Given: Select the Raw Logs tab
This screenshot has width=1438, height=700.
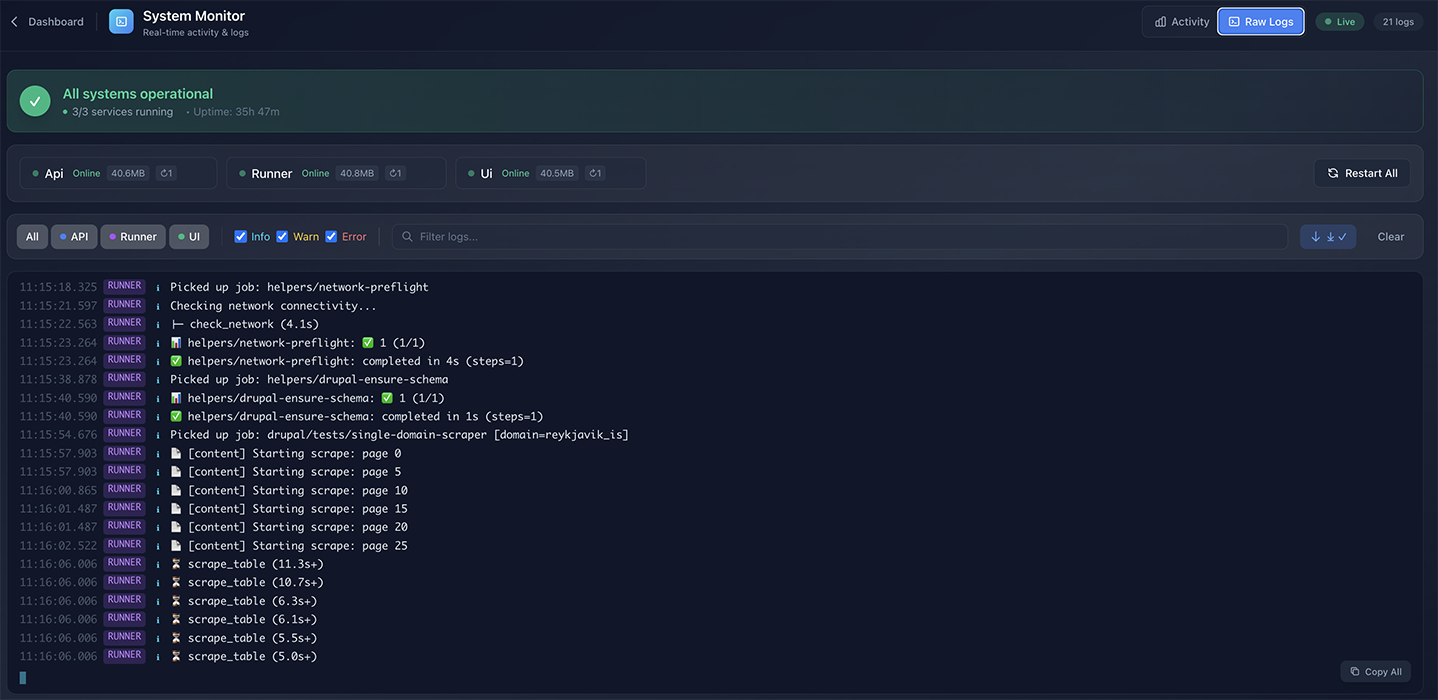Looking at the screenshot, I should 1260,22.
